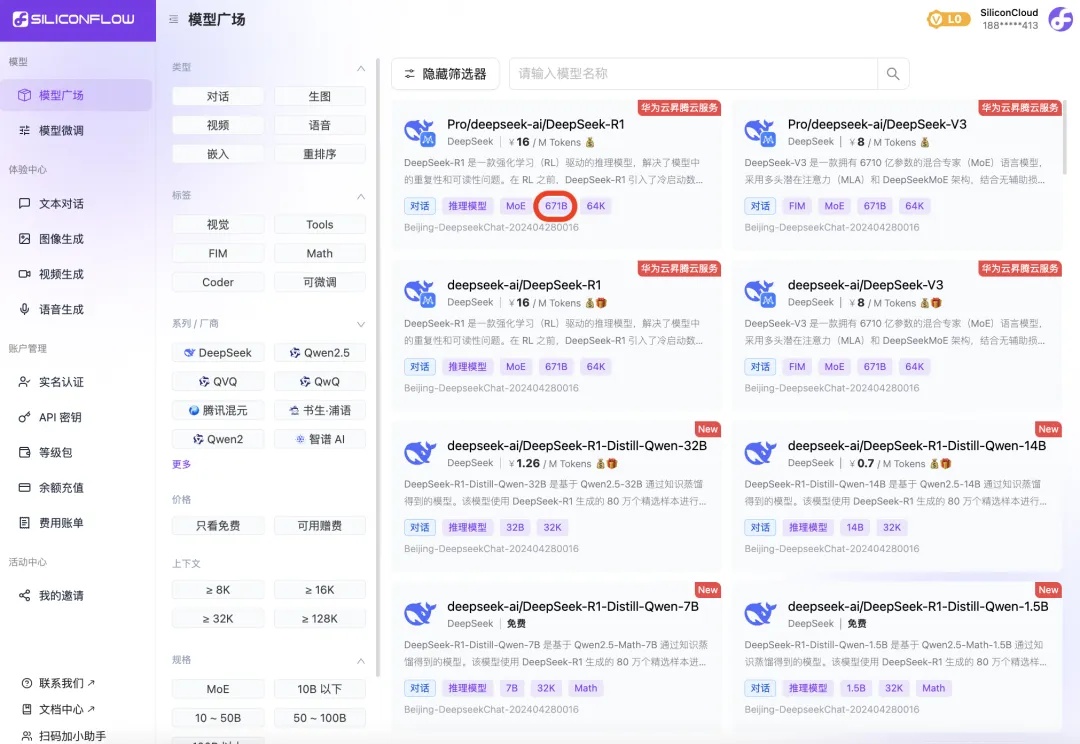The height and width of the screenshot is (744, 1080).
Task: Toggle the 嵌入 type filter
Action: [218, 154]
